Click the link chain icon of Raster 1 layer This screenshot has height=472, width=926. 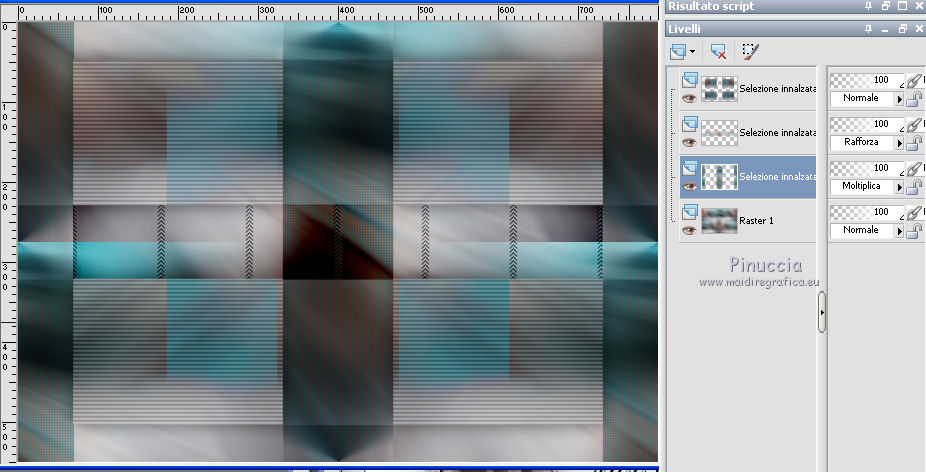915,212
